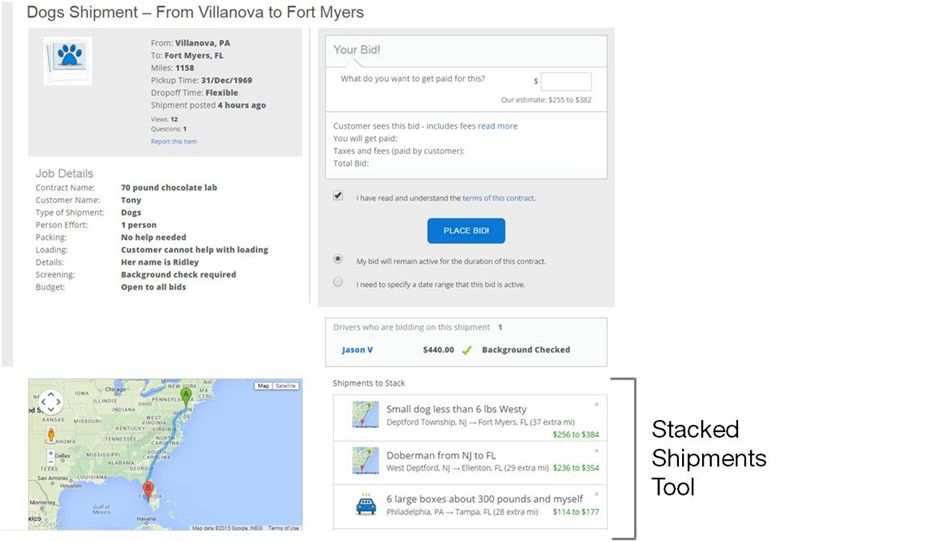Screen dimensions: 940x542
Task: Select bid remains active for duration
Action: (338, 259)
